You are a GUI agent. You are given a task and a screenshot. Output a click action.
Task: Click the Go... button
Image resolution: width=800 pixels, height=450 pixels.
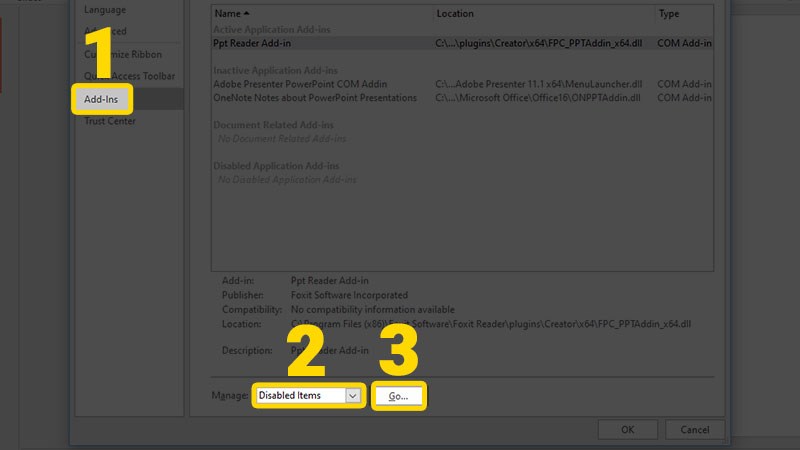(398, 396)
